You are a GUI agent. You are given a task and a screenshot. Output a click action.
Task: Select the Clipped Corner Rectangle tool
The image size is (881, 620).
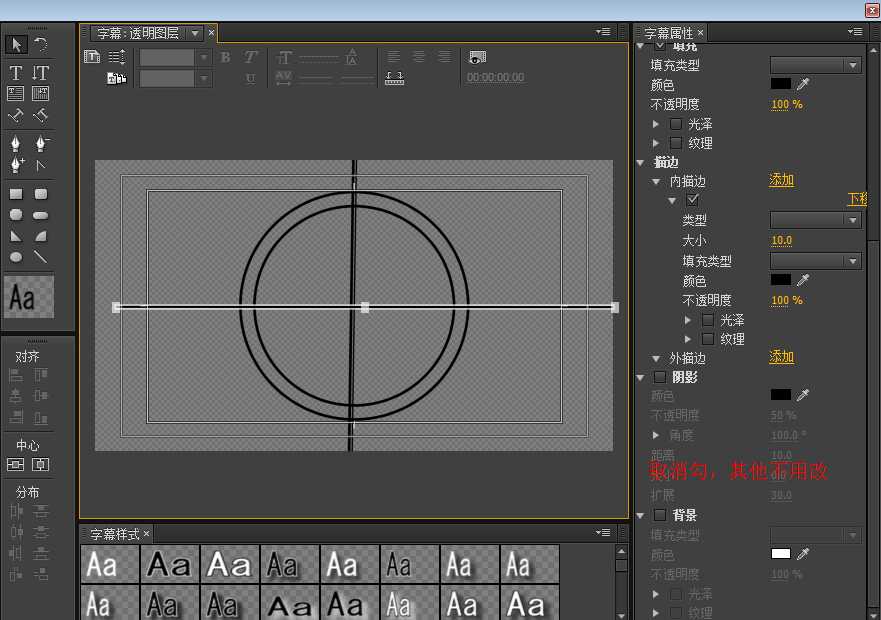pos(16,215)
